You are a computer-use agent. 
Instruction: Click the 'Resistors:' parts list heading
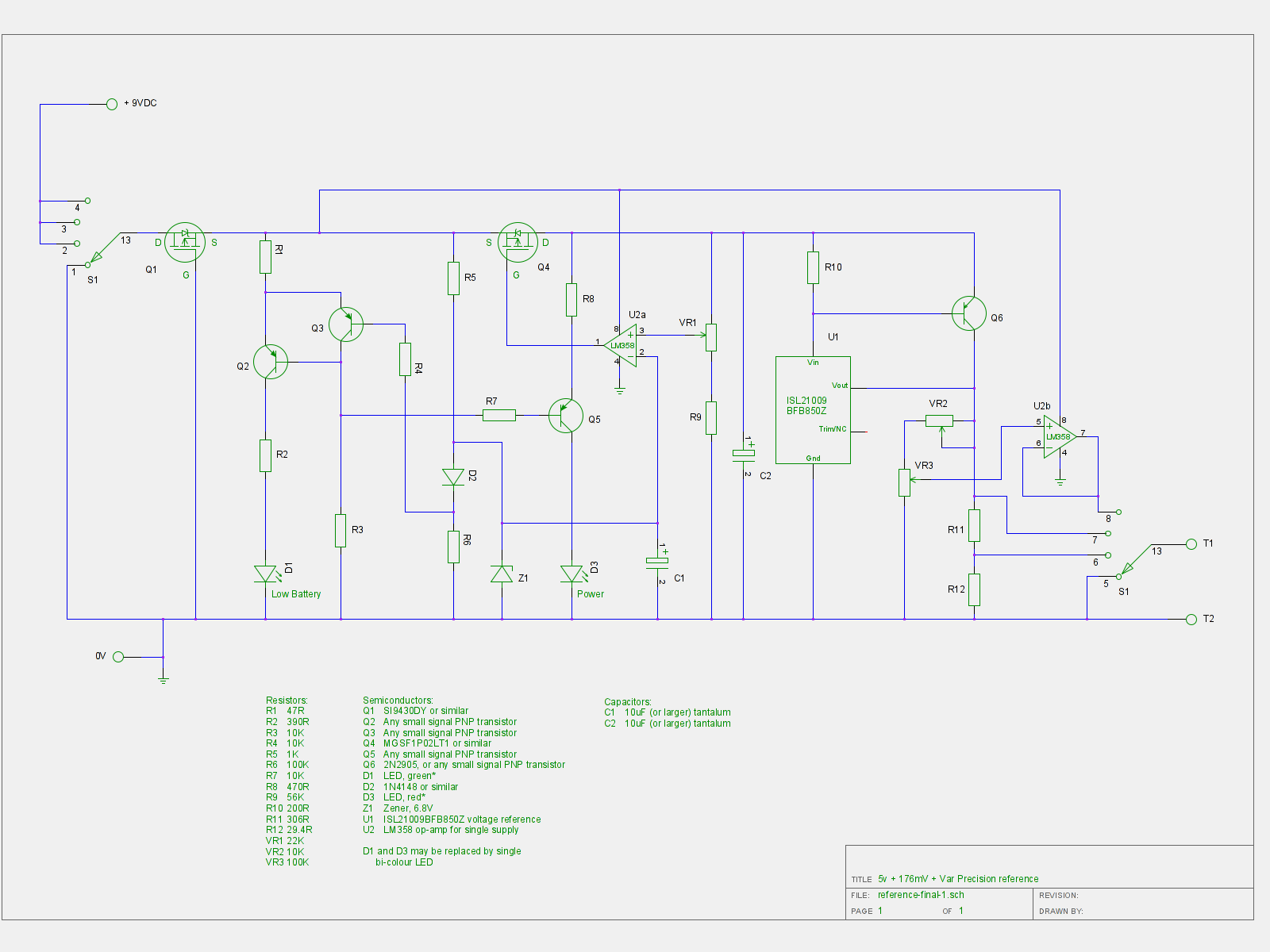[287, 701]
